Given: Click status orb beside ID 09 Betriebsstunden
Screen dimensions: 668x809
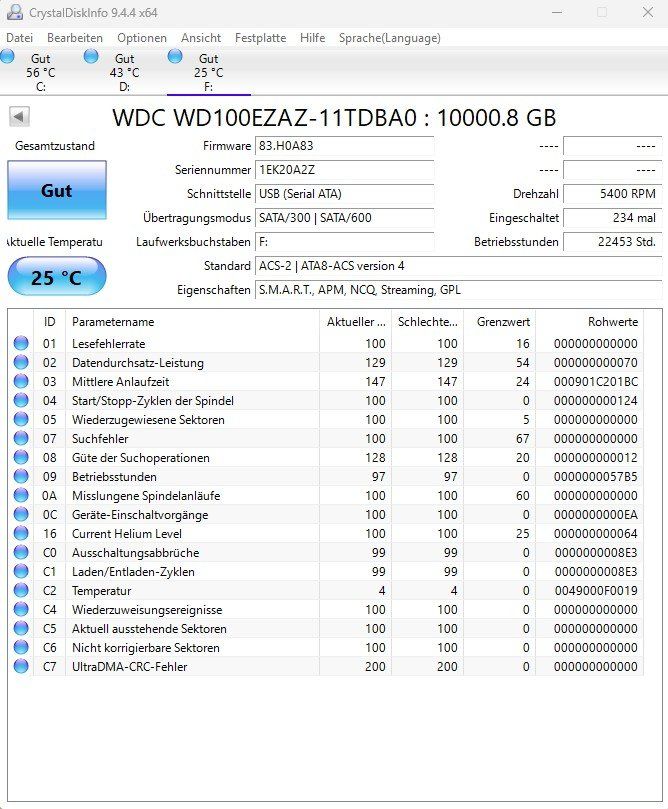Looking at the screenshot, I should [21, 476].
